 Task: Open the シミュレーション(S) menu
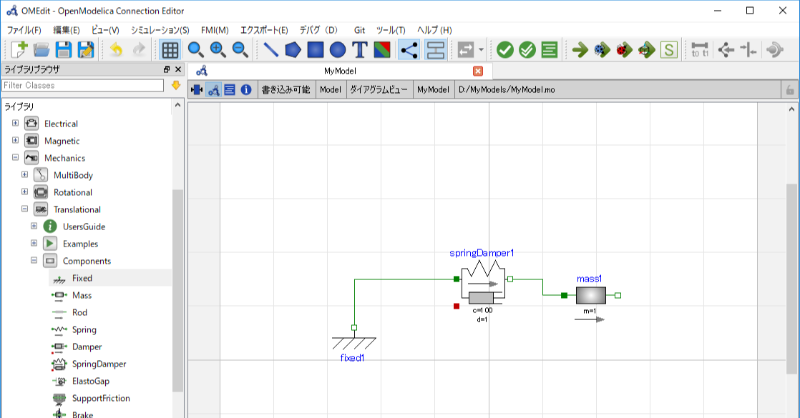pyautogui.click(x=160, y=30)
